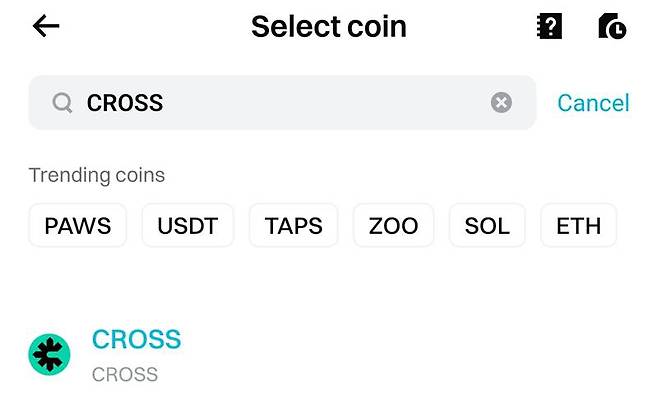Open the help guide icon

pos(549,26)
